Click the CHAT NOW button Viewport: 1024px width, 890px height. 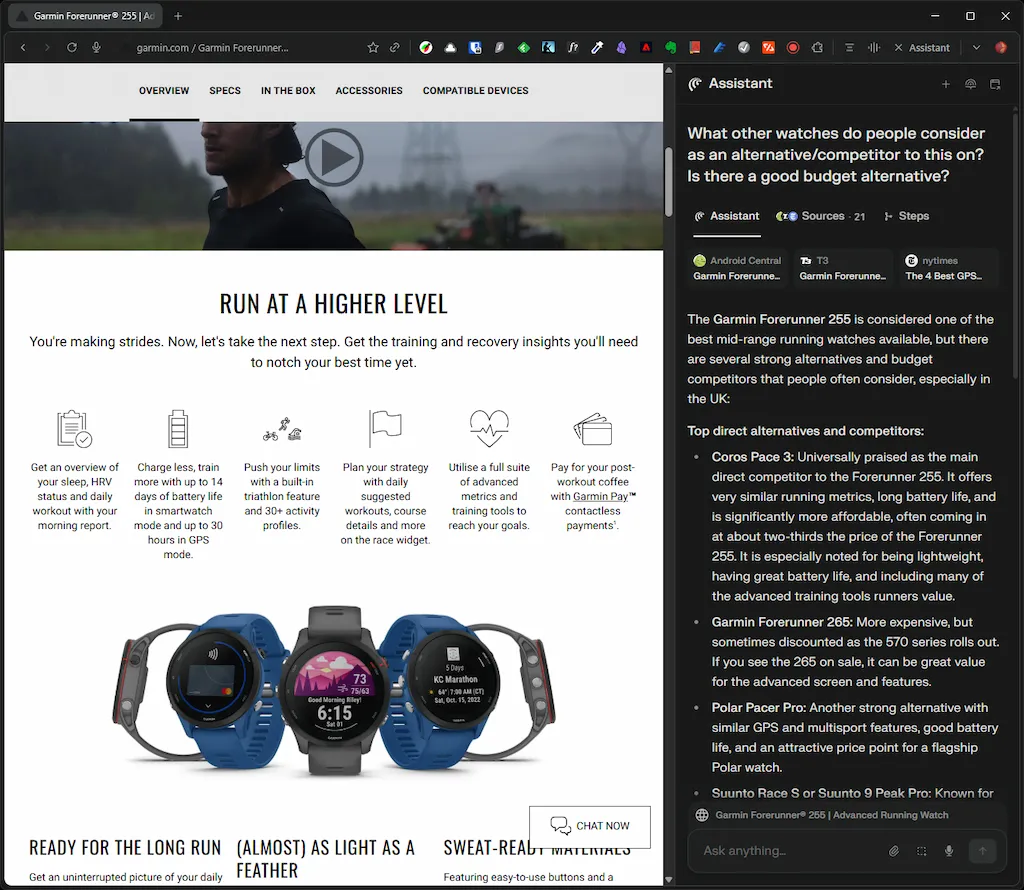pyautogui.click(x=589, y=826)
